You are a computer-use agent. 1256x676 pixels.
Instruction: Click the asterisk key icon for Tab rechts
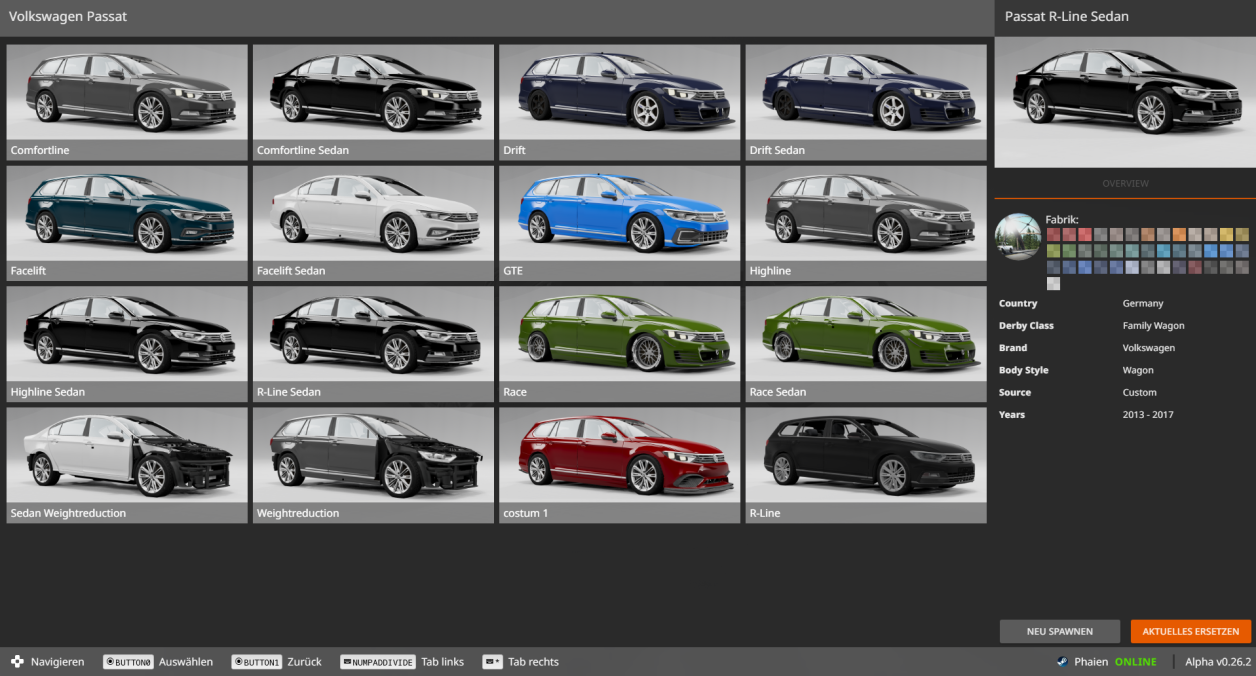[492, 662]
